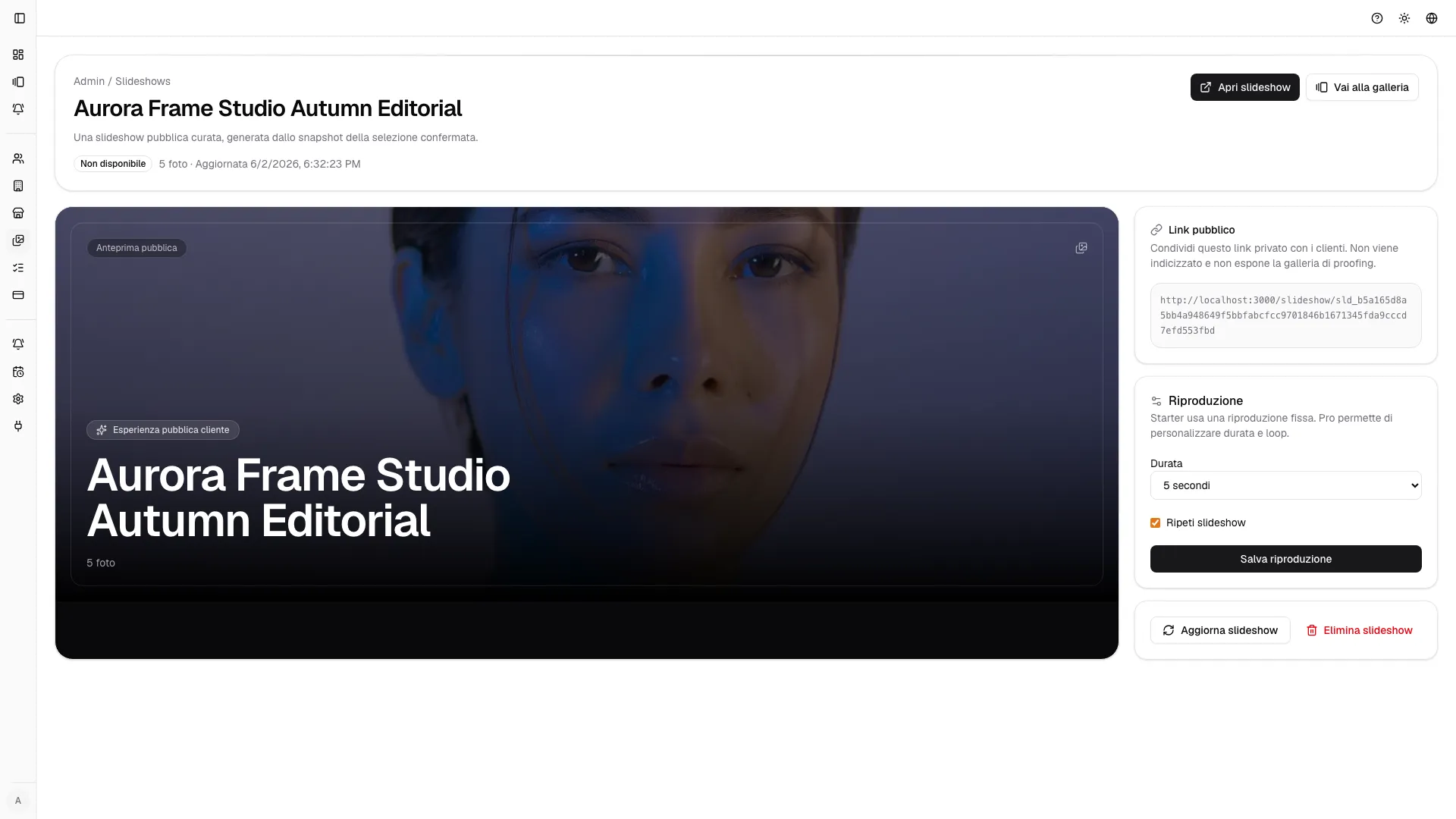Open the galleries carousel icon in sidebar
The width and height of the screenshot is (1456, 819).
tap(18, 82)
